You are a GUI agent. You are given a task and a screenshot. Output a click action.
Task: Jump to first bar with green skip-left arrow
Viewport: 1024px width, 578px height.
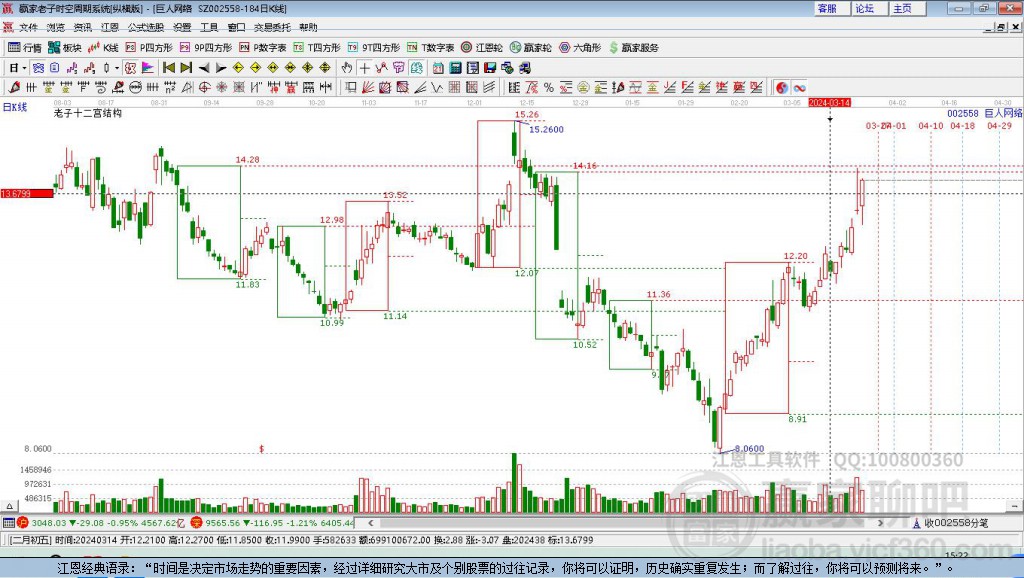coord(169,68)
